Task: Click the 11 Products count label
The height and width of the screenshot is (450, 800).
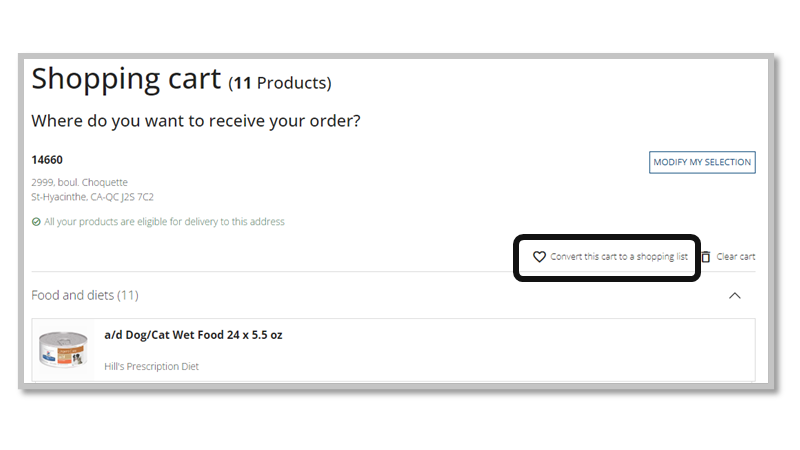Action: [x=281, y=83]
